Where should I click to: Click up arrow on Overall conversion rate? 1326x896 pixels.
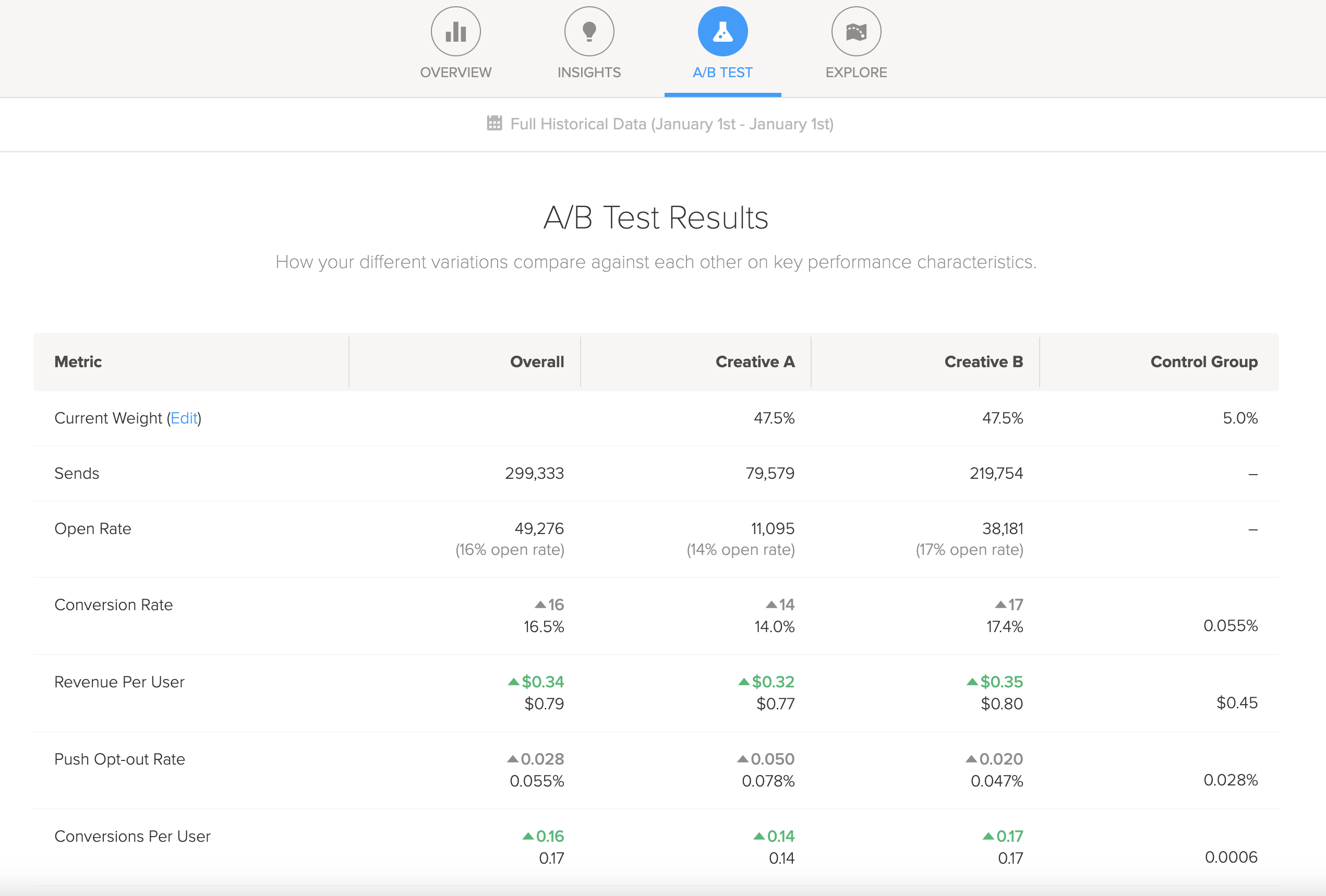[x=540, y=604]
